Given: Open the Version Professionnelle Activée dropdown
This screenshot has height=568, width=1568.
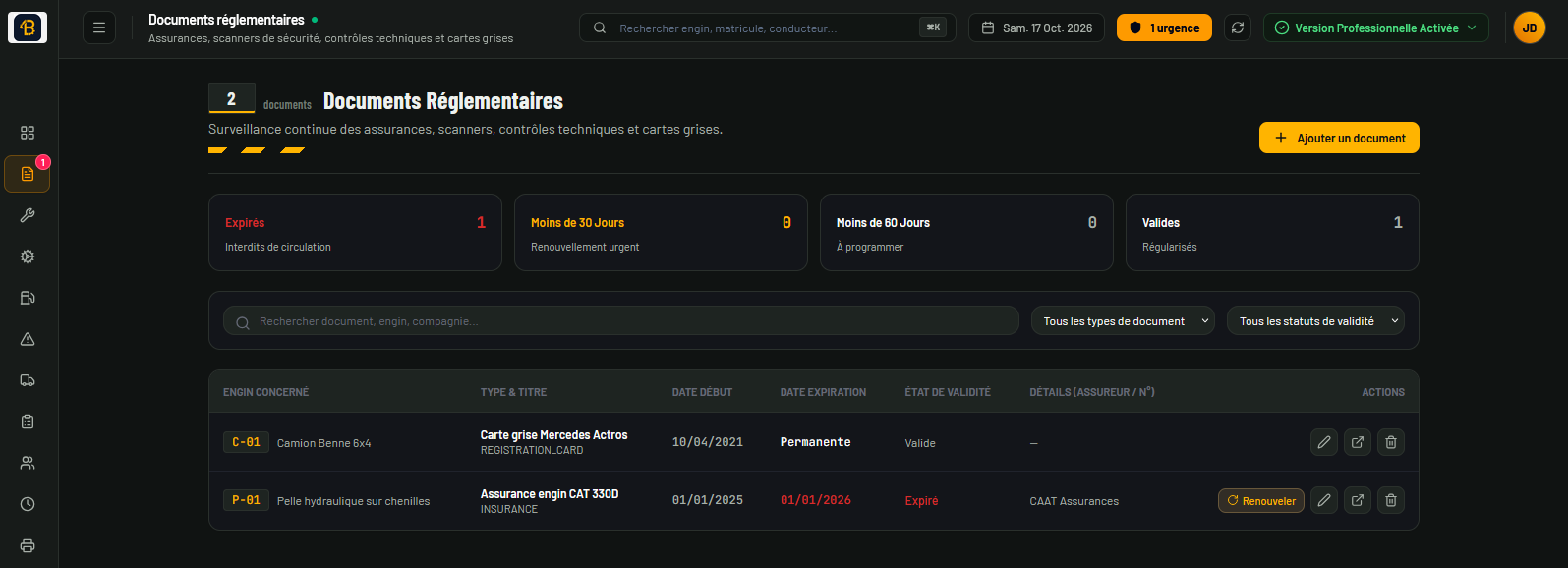Looking at the screenshot, I should coord(1376,28).
